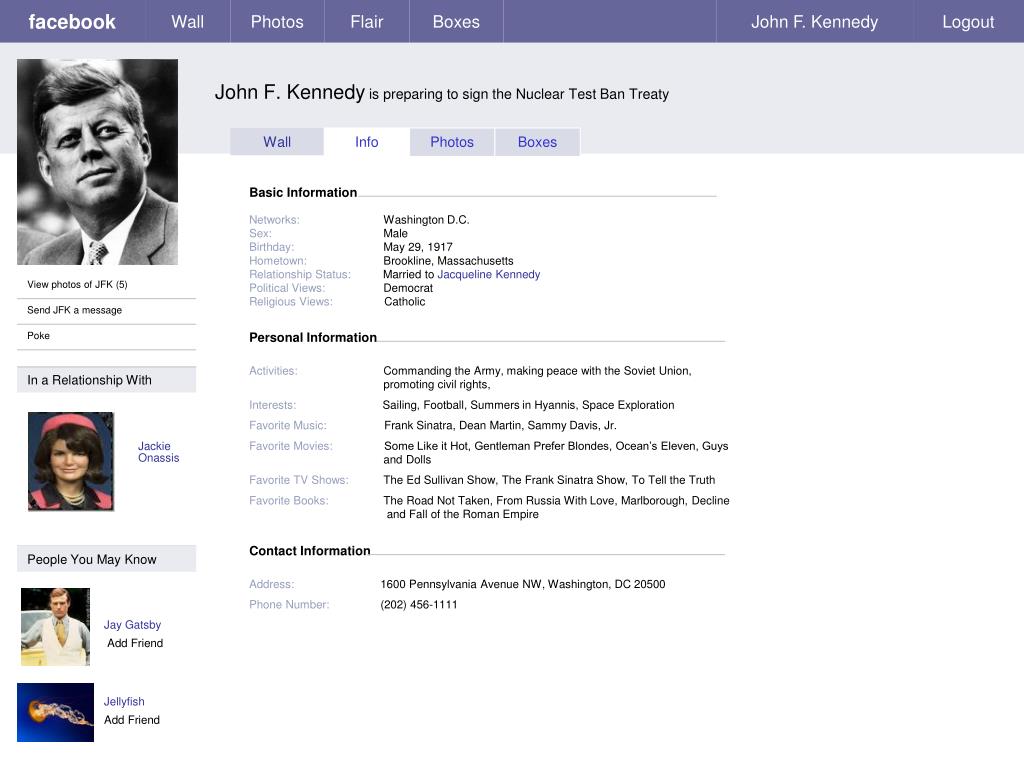Select the Info profile tab
Image resolution: width=1024 pixels, height=768 pixels.
(x=366, y=142)
